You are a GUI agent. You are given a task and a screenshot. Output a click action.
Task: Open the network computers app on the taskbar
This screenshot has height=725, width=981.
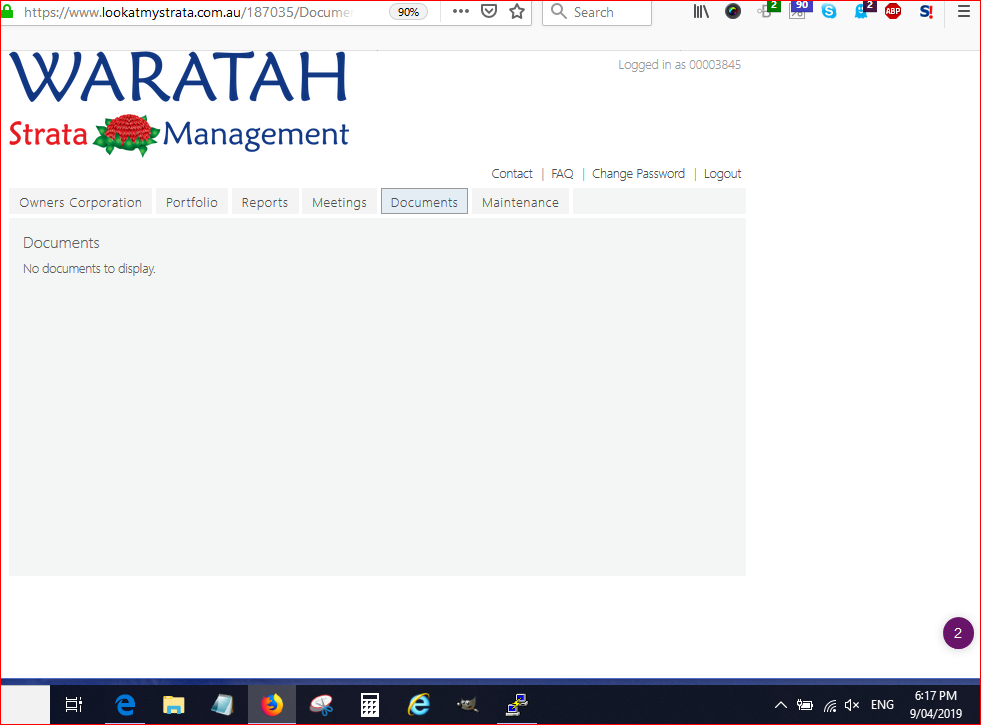coord(517,705)
